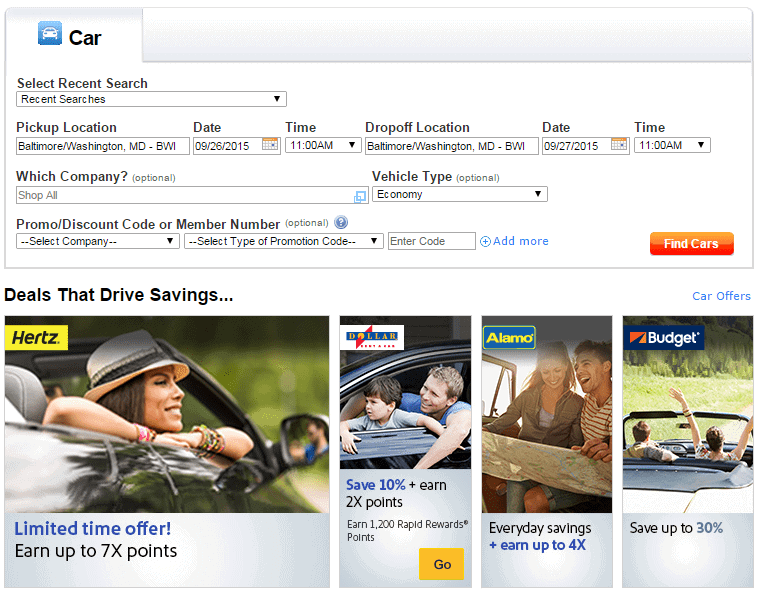
Task: Select the Car tab
Action: [72, 37]
